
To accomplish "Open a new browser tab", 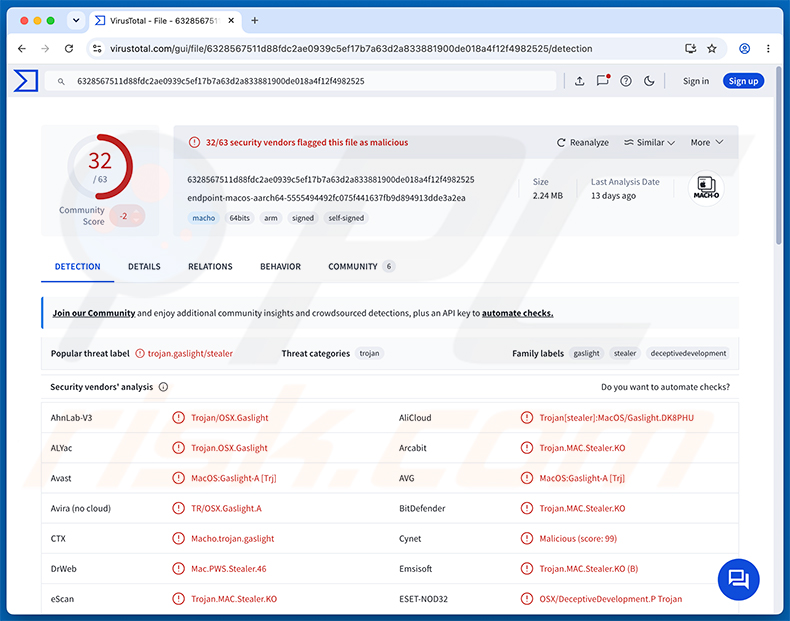I will point(254,21).
